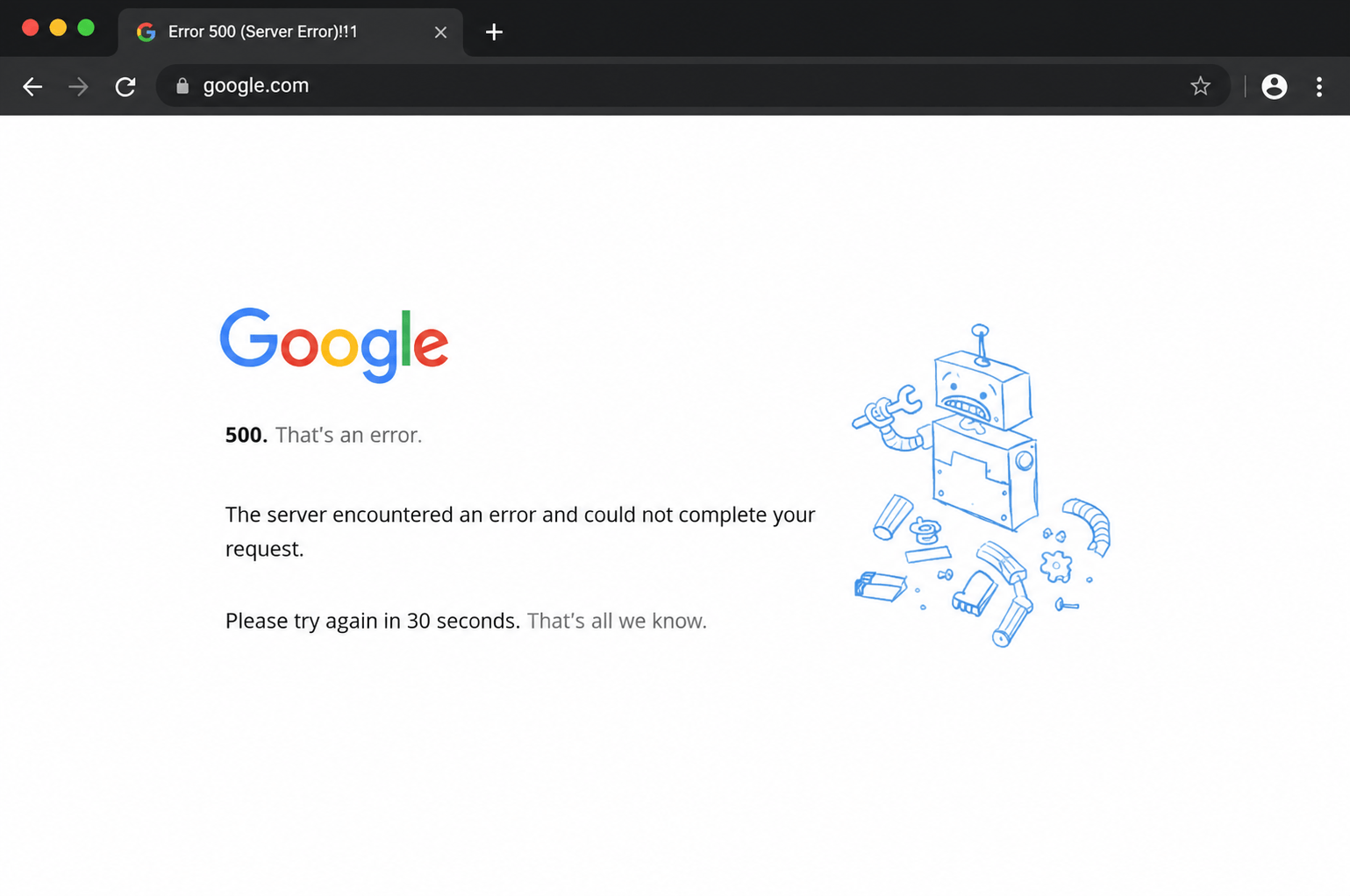Screen dimensions: 1350x896
Task: Go back with the back arrow
Action: [x=32, y=86]
